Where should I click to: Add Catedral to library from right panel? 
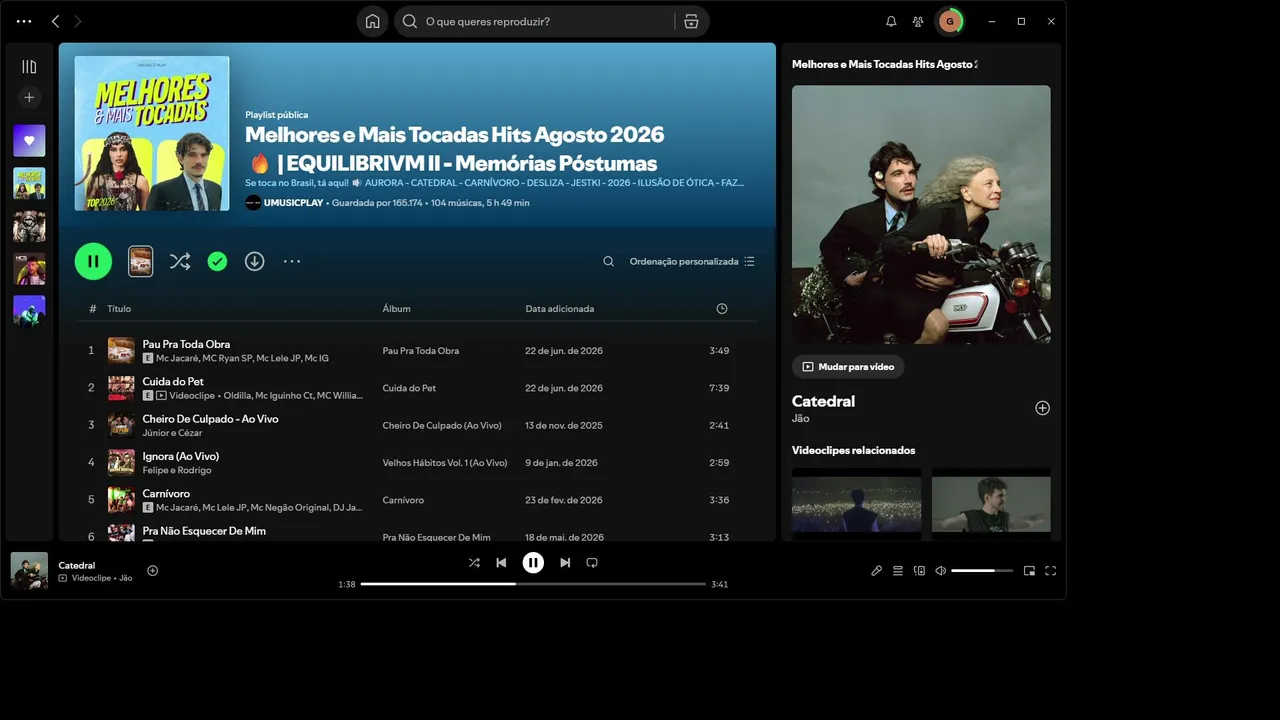(1042, 408)
